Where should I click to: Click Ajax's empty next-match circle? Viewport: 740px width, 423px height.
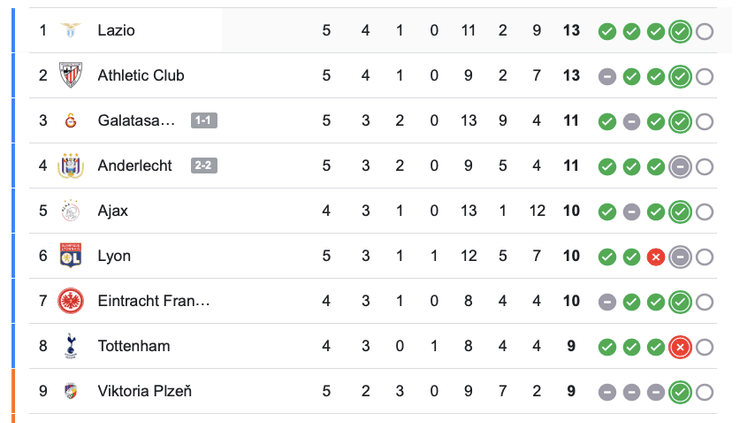[x=704, y=212]
